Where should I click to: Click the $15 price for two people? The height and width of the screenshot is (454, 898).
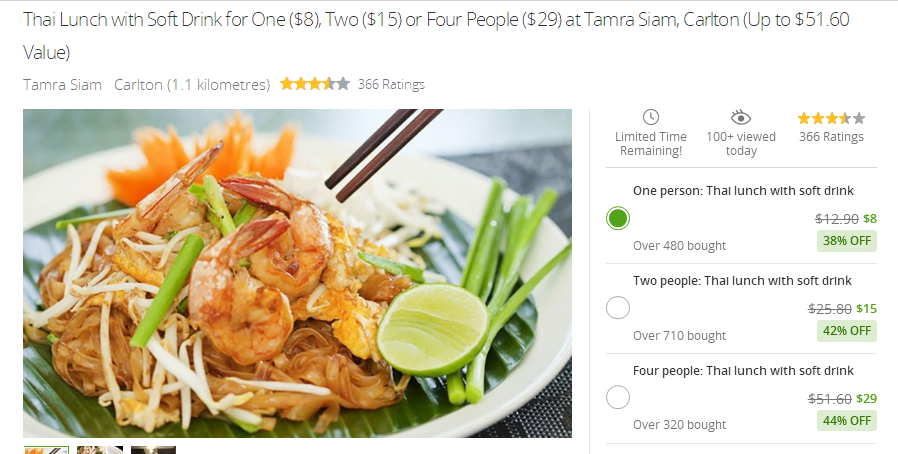[867, 309]
